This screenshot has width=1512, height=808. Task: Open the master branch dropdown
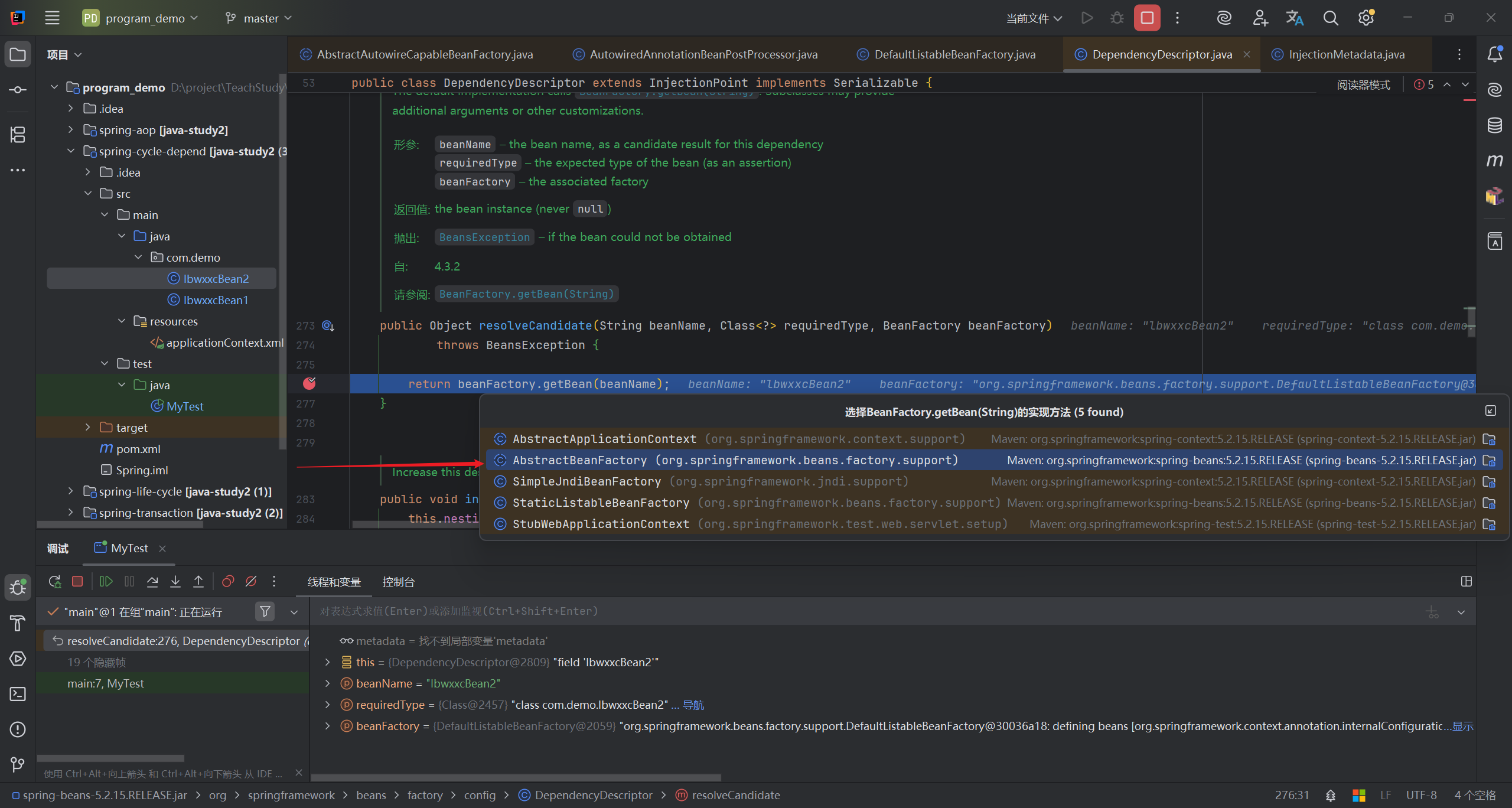[259, 18]
